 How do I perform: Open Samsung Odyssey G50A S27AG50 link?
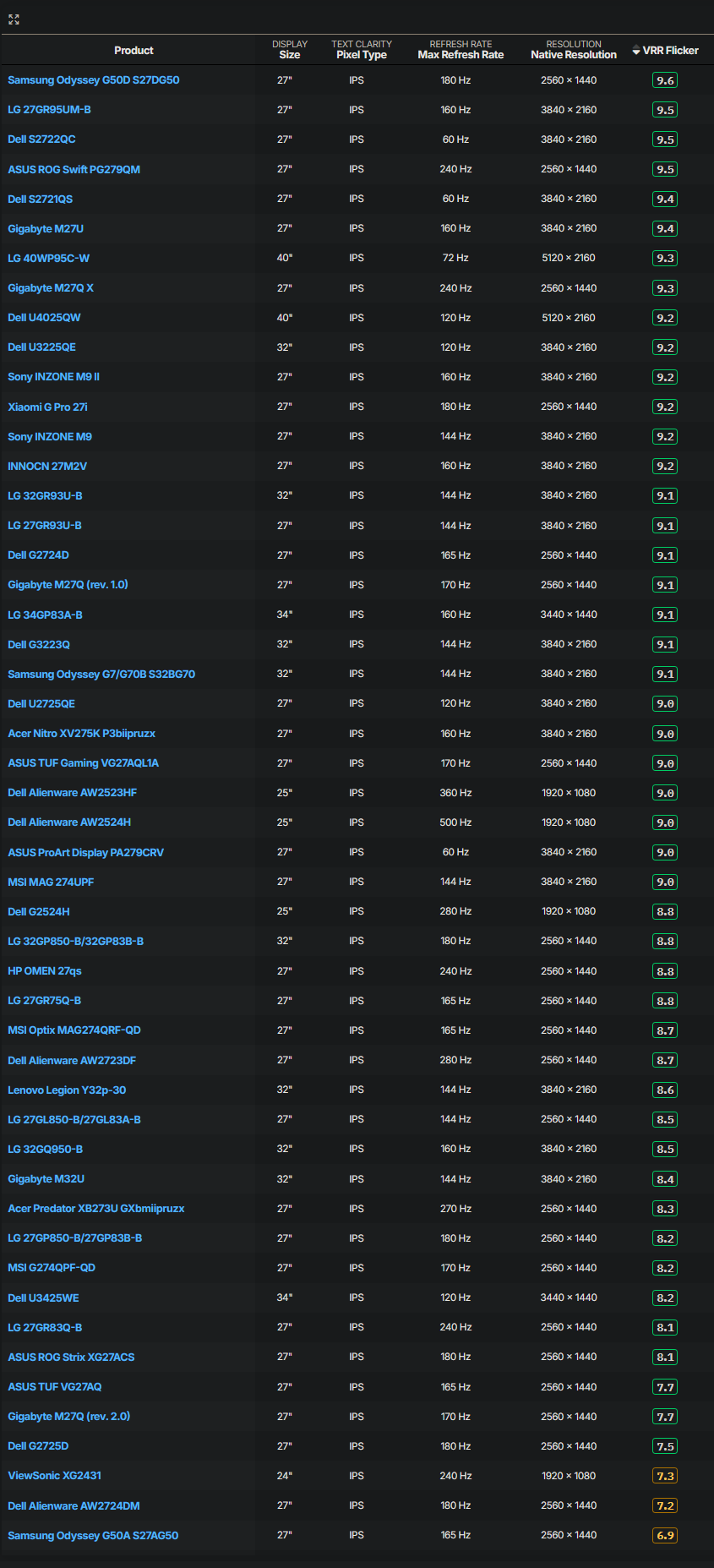click(93, 1535)
